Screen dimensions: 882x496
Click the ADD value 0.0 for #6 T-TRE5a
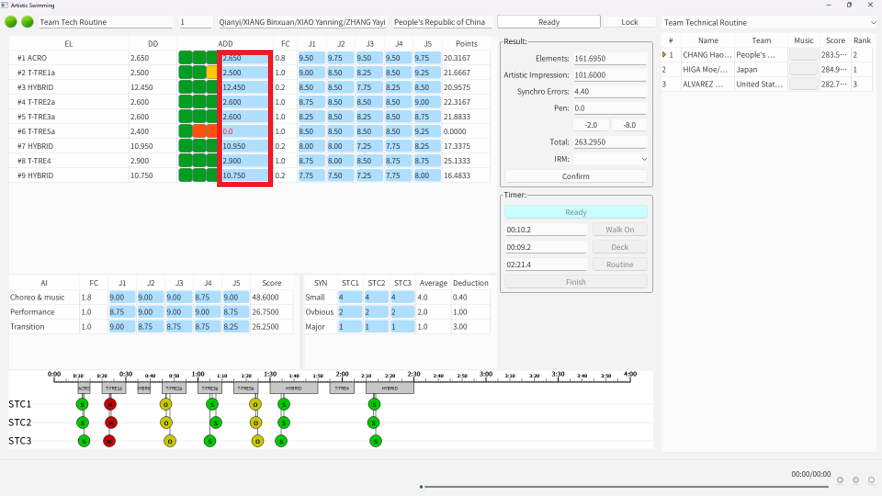(x=245, y=131)
